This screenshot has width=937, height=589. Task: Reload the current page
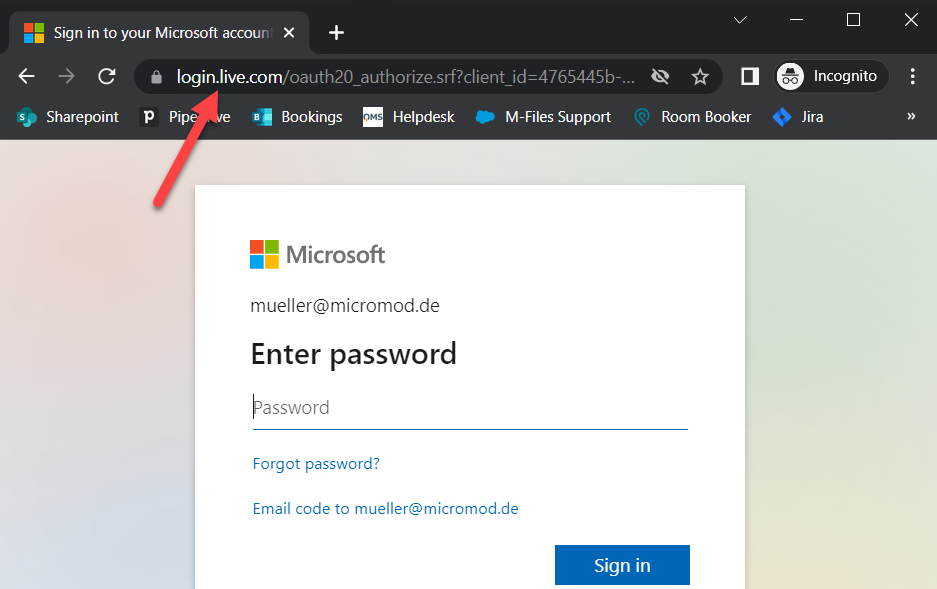[106, 76]
